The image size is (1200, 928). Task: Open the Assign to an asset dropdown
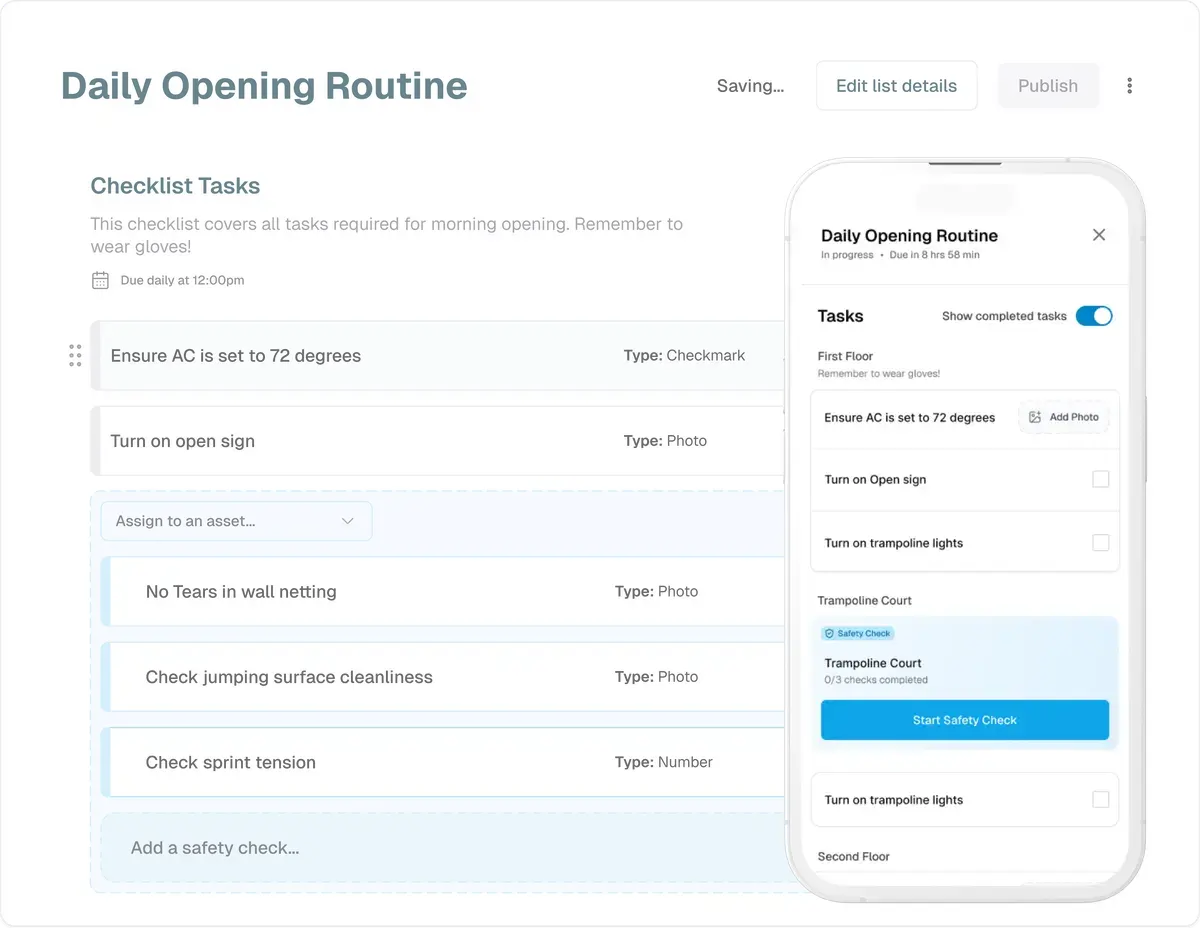[236, 521]
